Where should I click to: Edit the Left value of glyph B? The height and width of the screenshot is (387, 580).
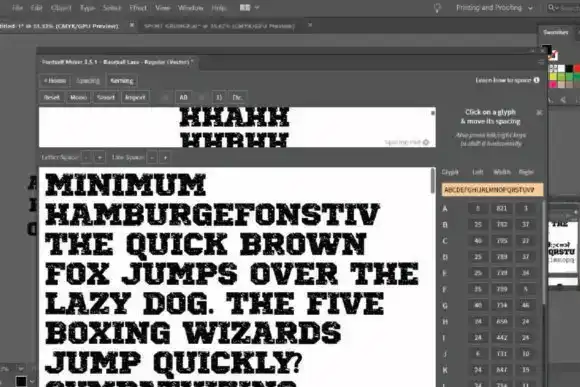click(478, 225)
